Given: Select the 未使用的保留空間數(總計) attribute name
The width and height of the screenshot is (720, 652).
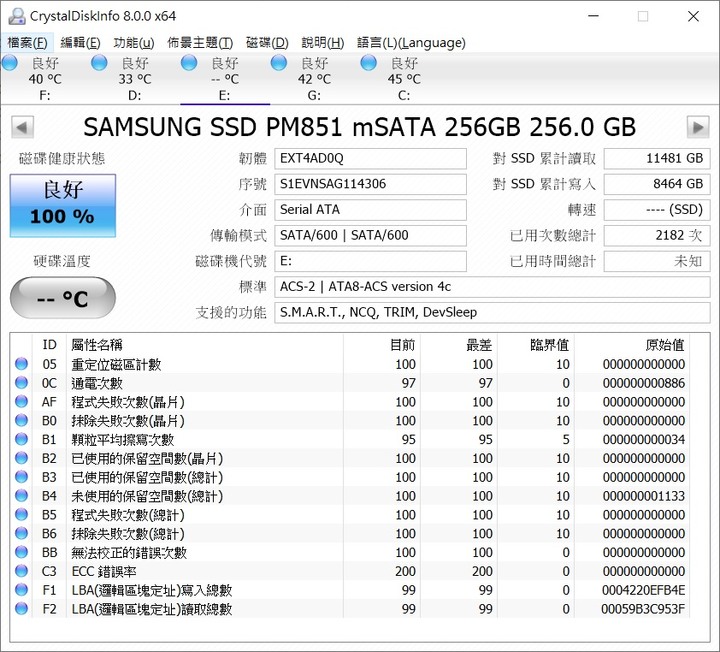Looking at the screenshot, I should click(147, 496).
